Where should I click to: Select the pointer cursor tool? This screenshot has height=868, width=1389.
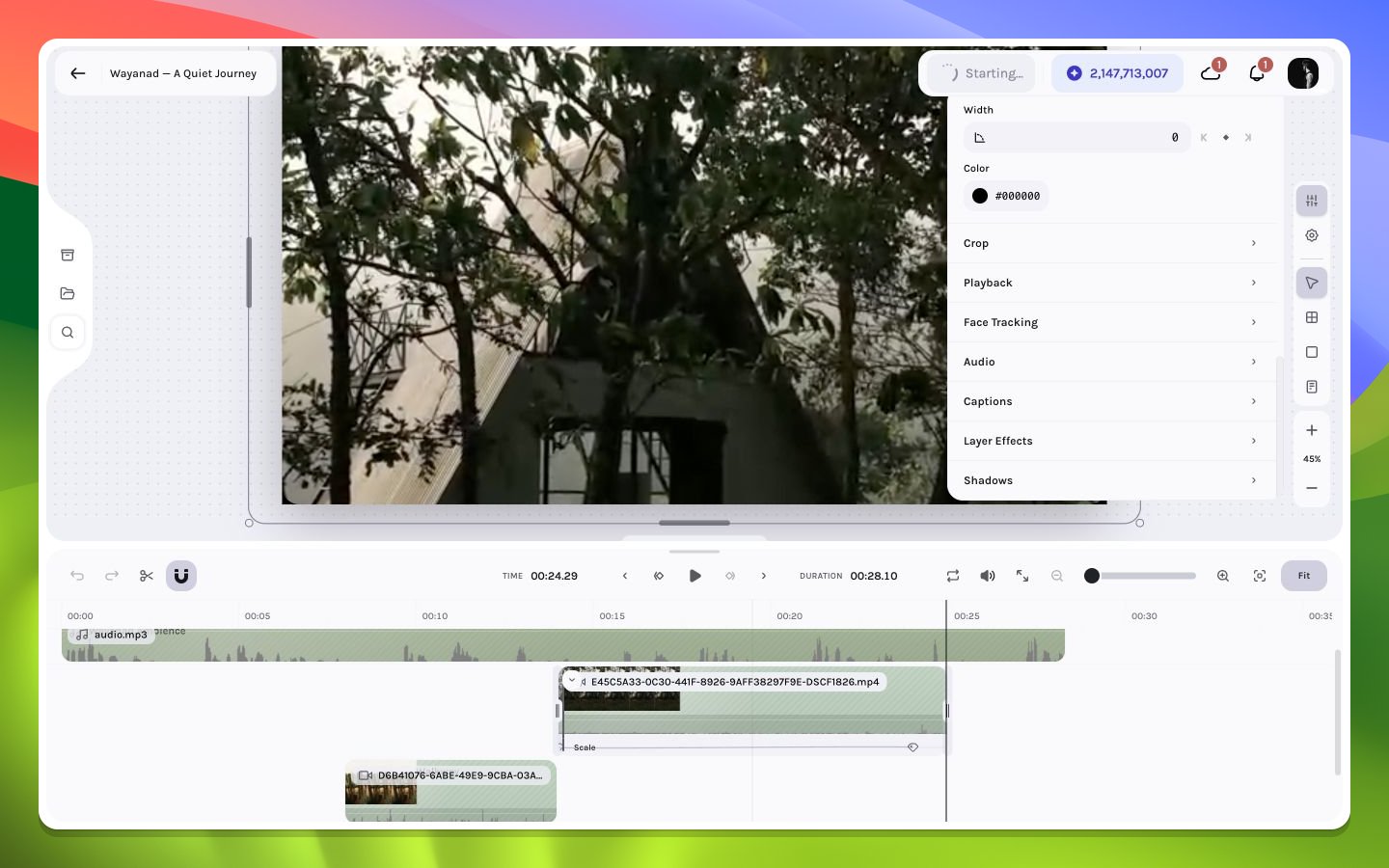(x=1312, y=283)
